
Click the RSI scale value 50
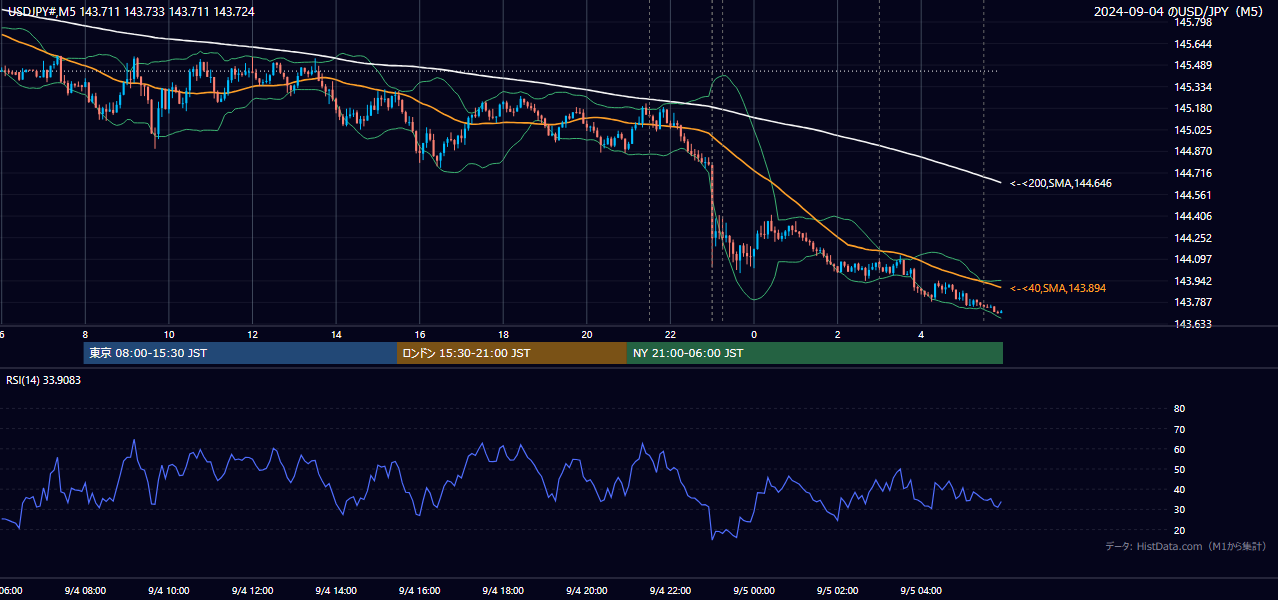pos(1179,470)
